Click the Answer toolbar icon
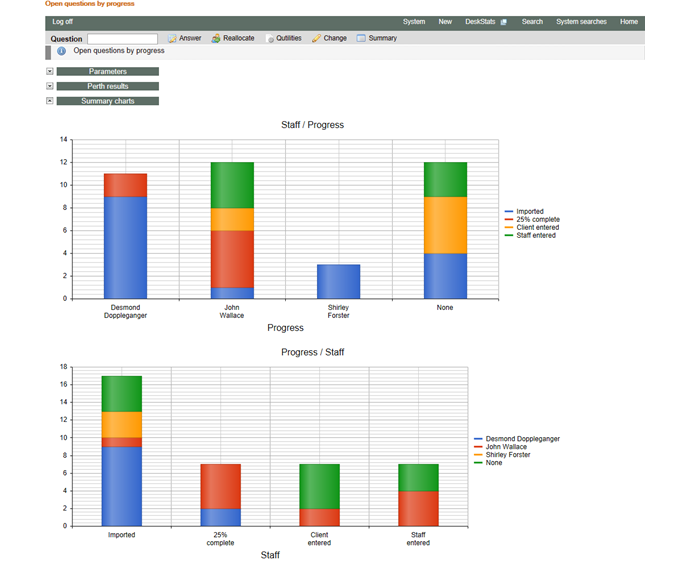This screenshot has height=564, width=693. (x=172, y=38)
